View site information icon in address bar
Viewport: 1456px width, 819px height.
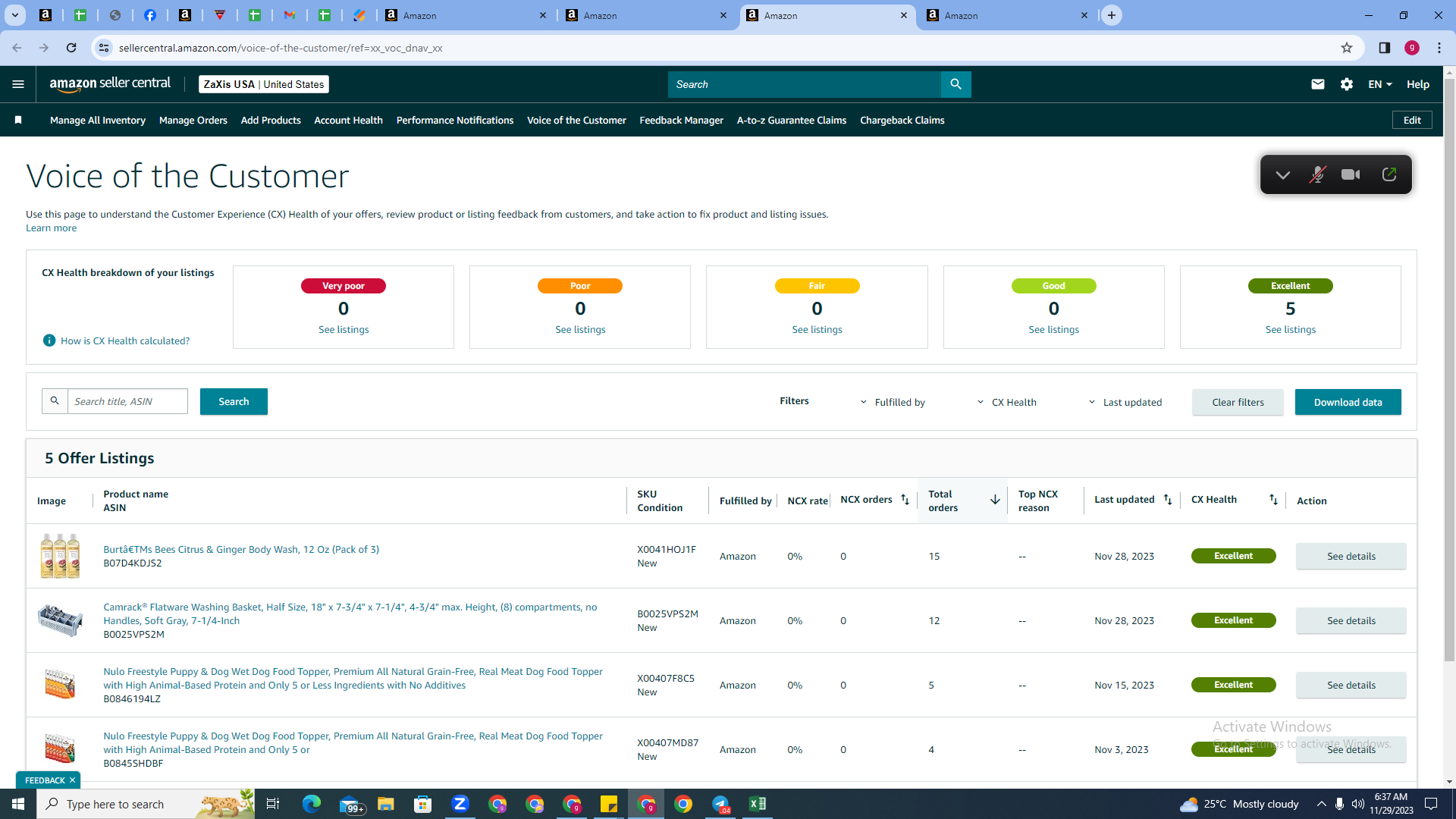104,48
